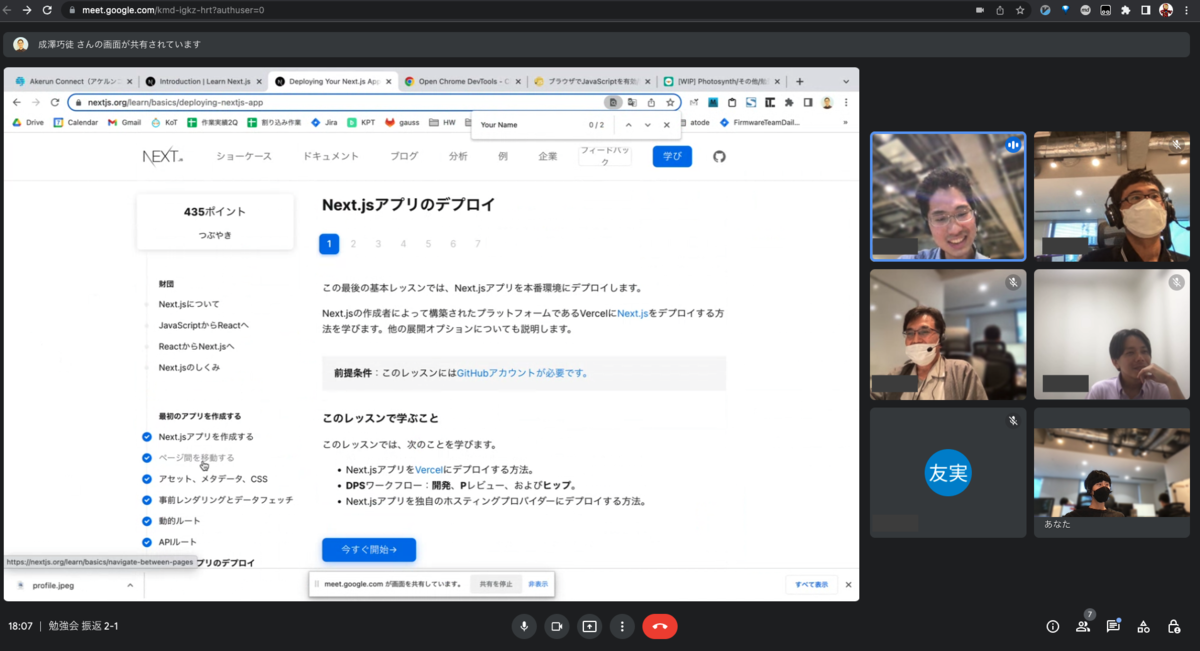The height and width of the screenshot is (651, 1200).
Task: Open the FirmwareTeamDail bookmark
Action: (760, 122)
